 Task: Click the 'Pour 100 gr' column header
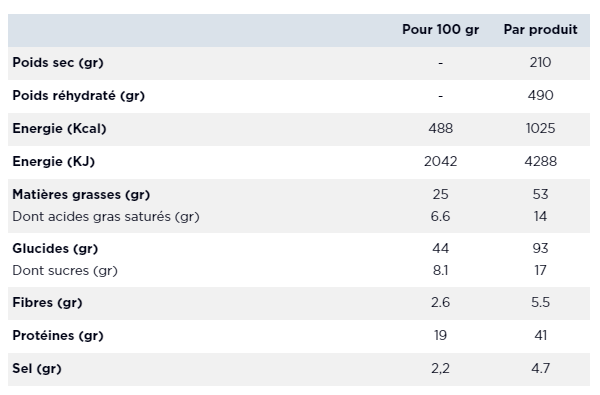[440, 29]
